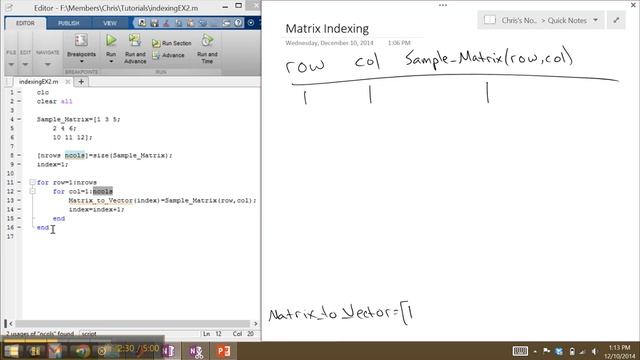Click the help question mark icon
Image resolution: width=640 pixels, height=360 pixels.
tap(238, 23)
